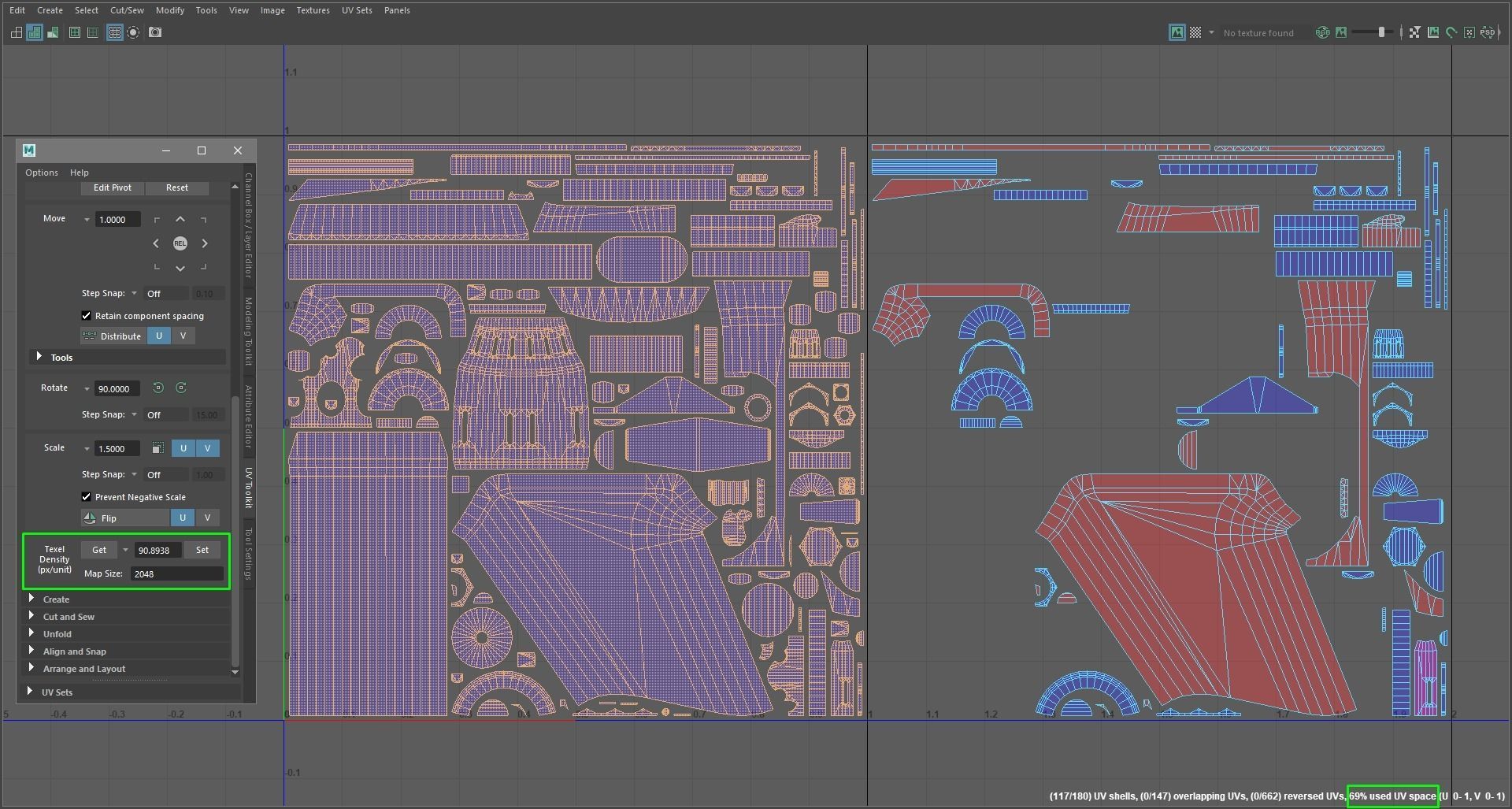Toggle the display image icon

tap(1177, 32)
